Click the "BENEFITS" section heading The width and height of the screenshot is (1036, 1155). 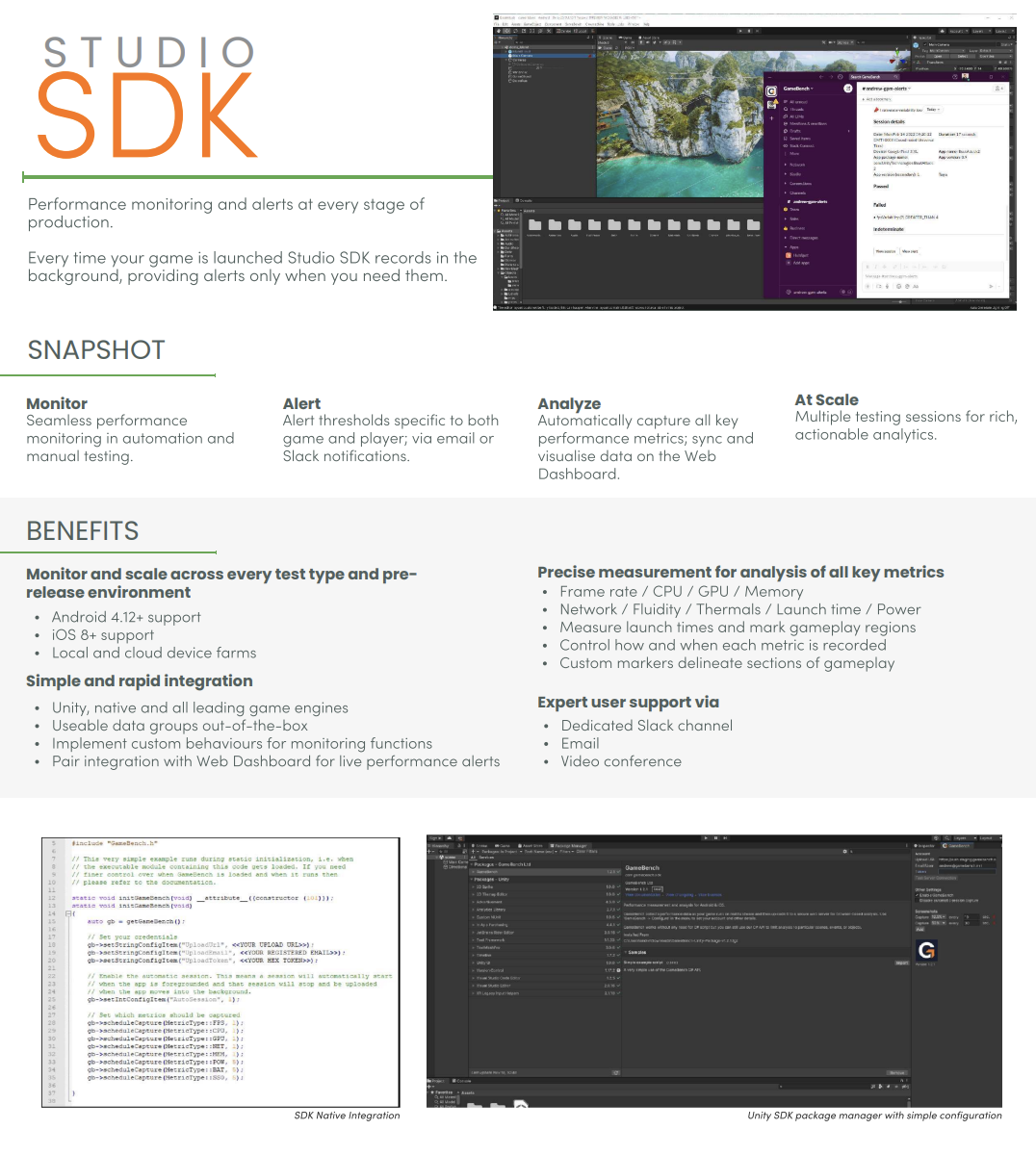click(x=83, y=530)
